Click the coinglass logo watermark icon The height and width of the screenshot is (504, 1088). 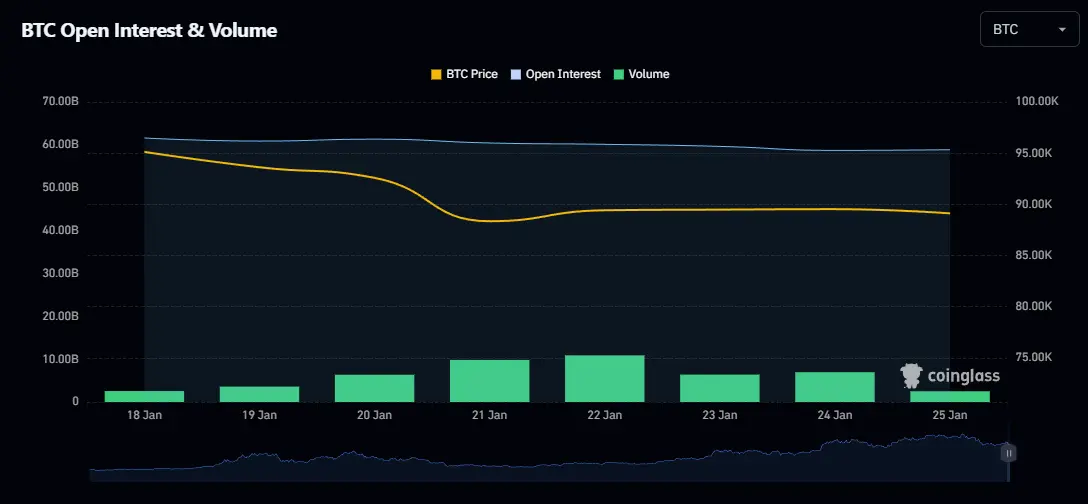911,375
